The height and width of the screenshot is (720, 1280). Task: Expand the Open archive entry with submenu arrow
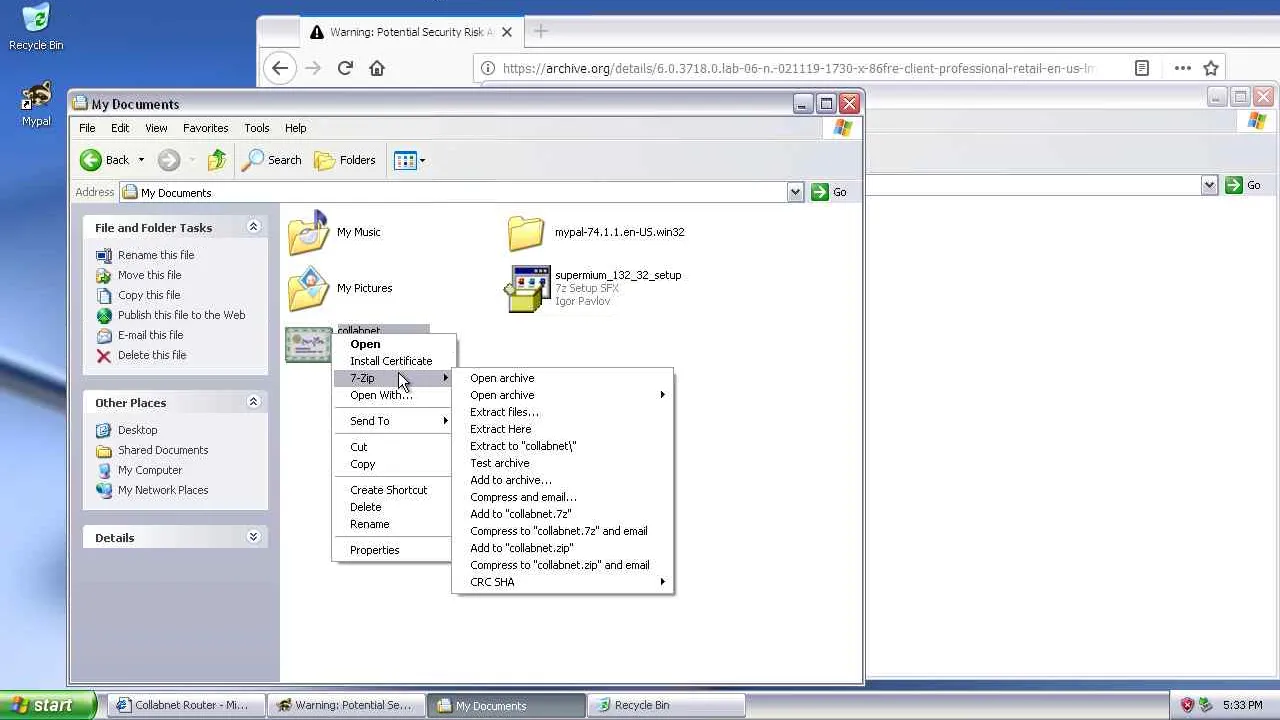[x=563, y=395]
